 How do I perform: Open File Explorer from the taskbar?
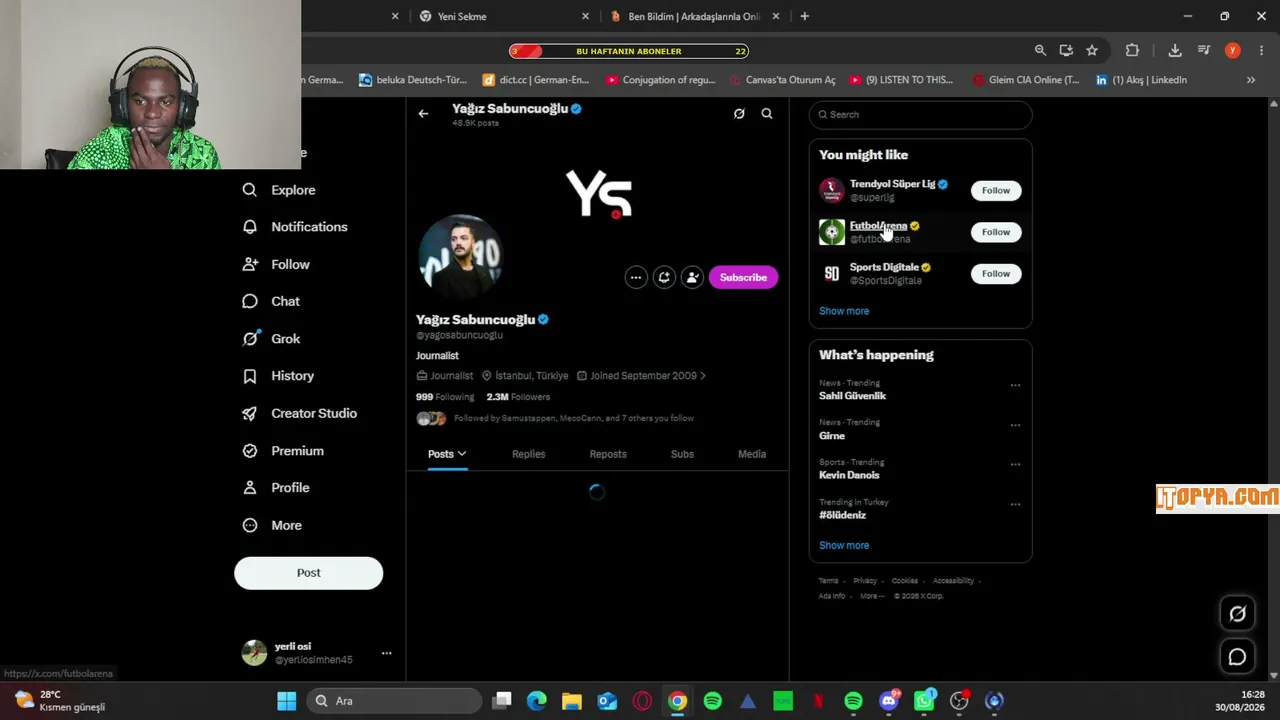pos(572,701)
